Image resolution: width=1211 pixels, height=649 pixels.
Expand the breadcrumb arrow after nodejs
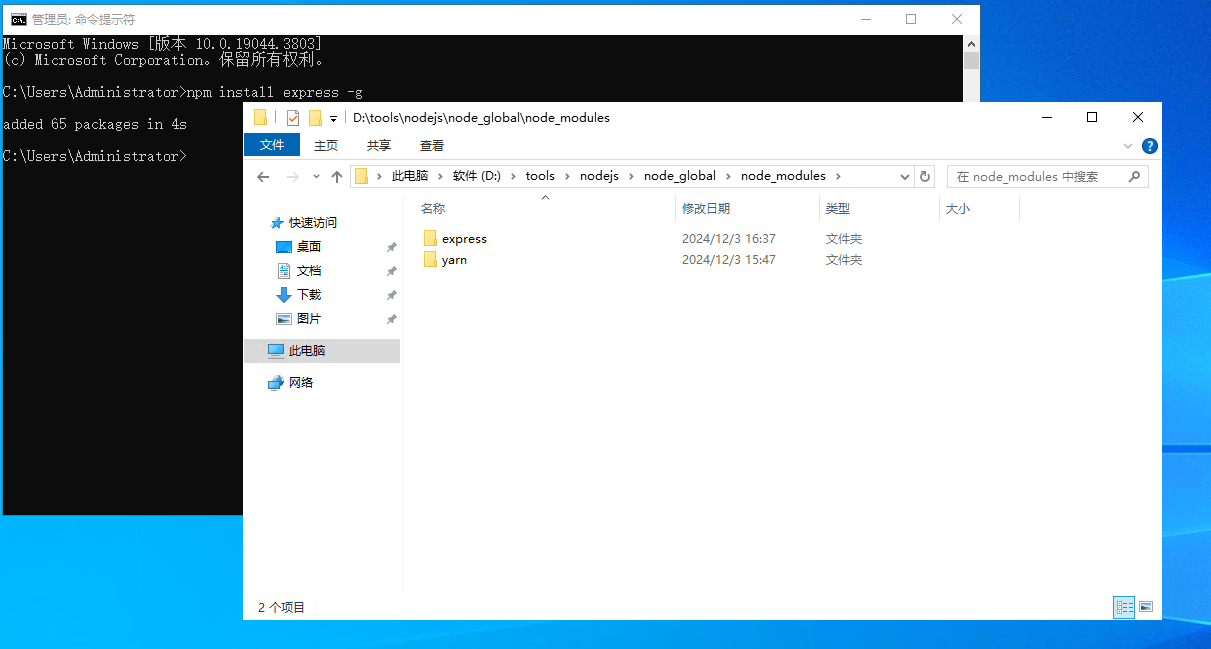pos(631,176)
